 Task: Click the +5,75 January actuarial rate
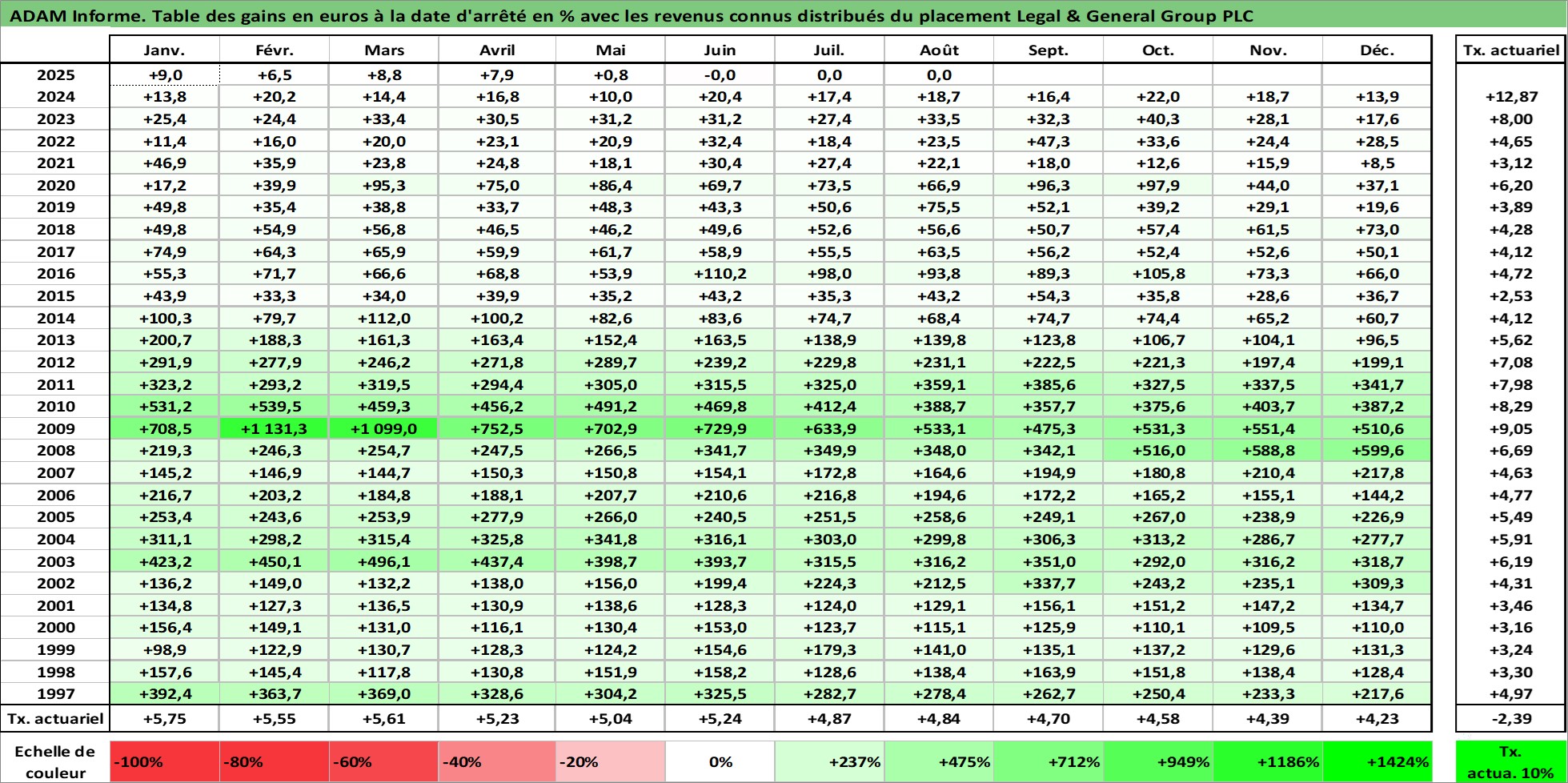pos(164,719)
